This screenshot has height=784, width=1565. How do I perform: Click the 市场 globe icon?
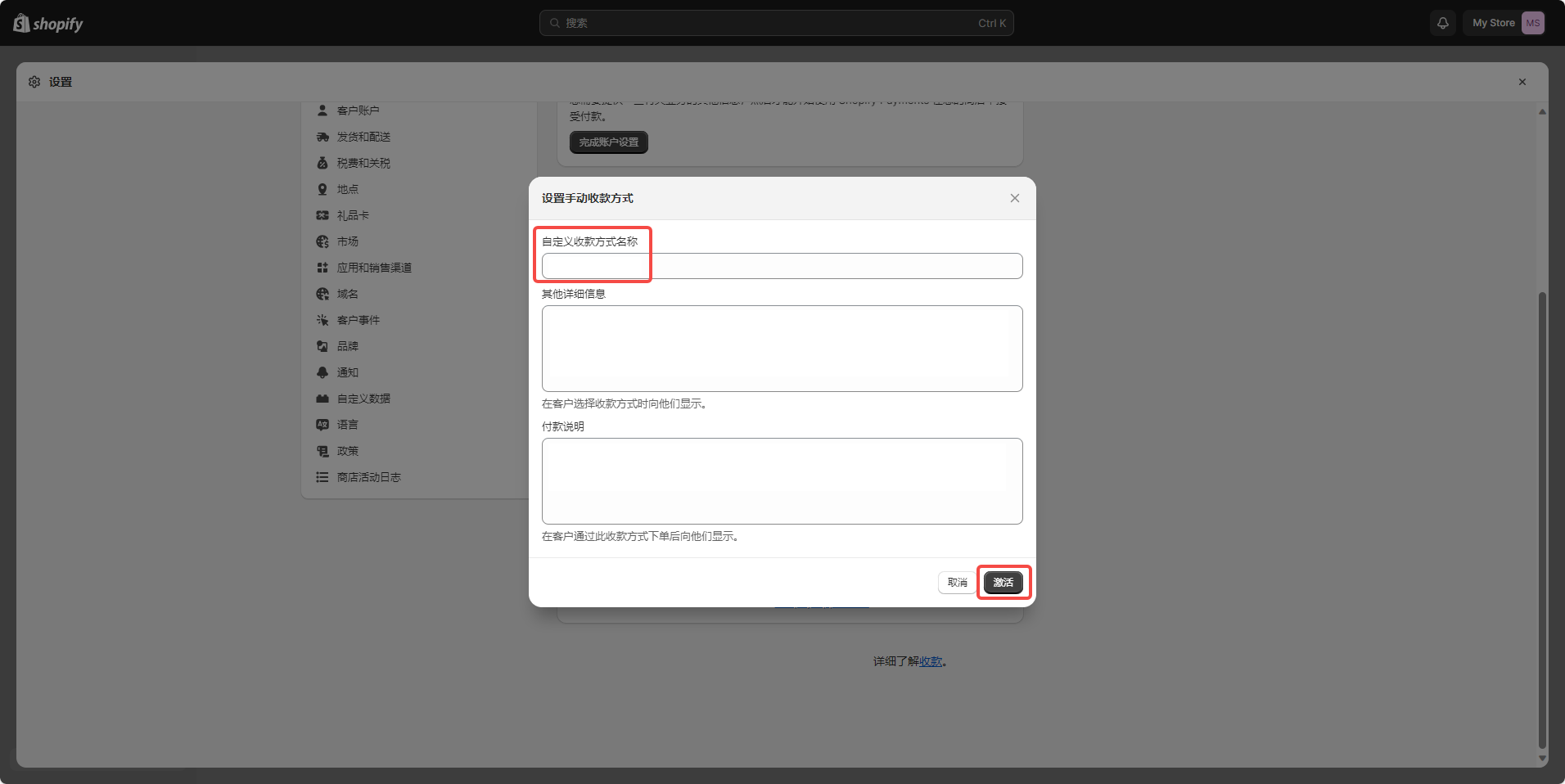click(x=322, y=241)
